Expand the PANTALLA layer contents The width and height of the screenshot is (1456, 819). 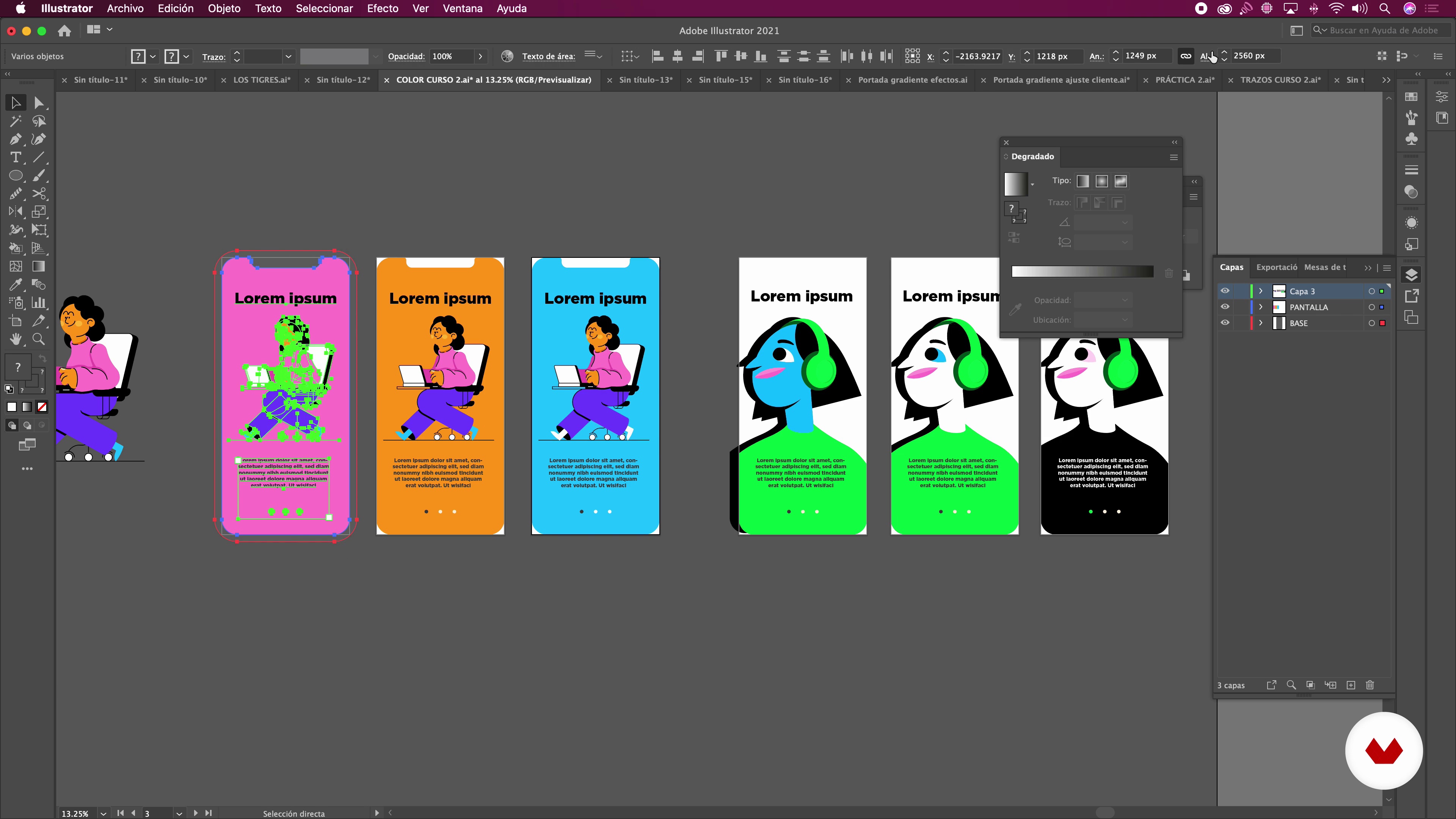pos(1260,307)
